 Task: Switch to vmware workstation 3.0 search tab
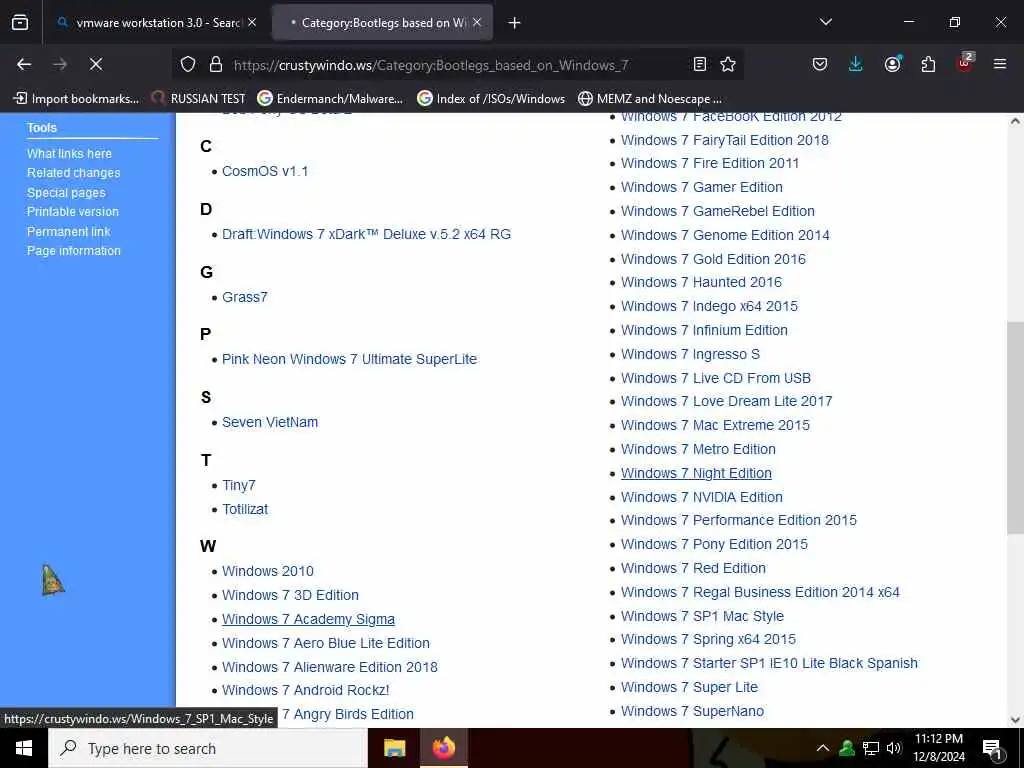tap(157, 22)
